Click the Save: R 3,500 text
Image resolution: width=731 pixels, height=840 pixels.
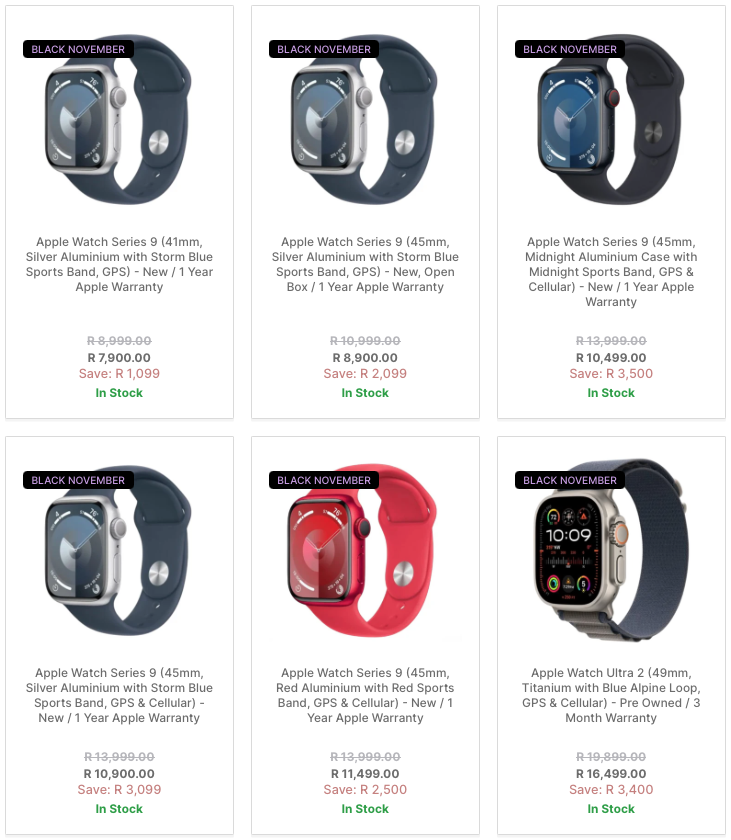click(611, 373)
